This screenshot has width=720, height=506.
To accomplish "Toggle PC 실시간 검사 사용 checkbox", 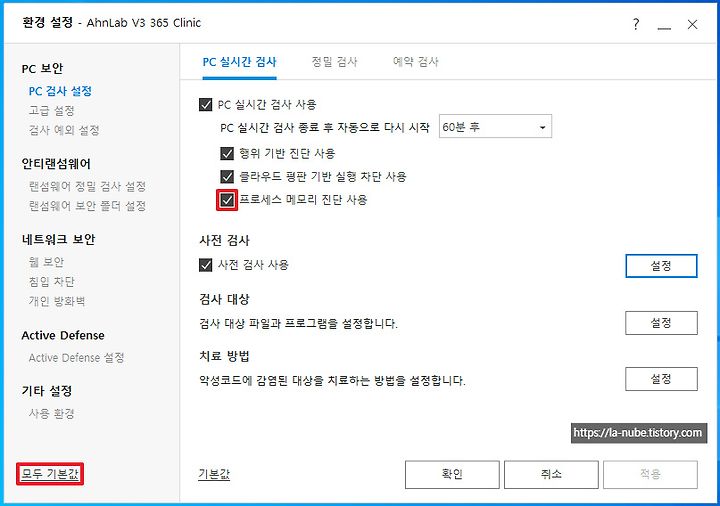I will click(x=206, y=105).
